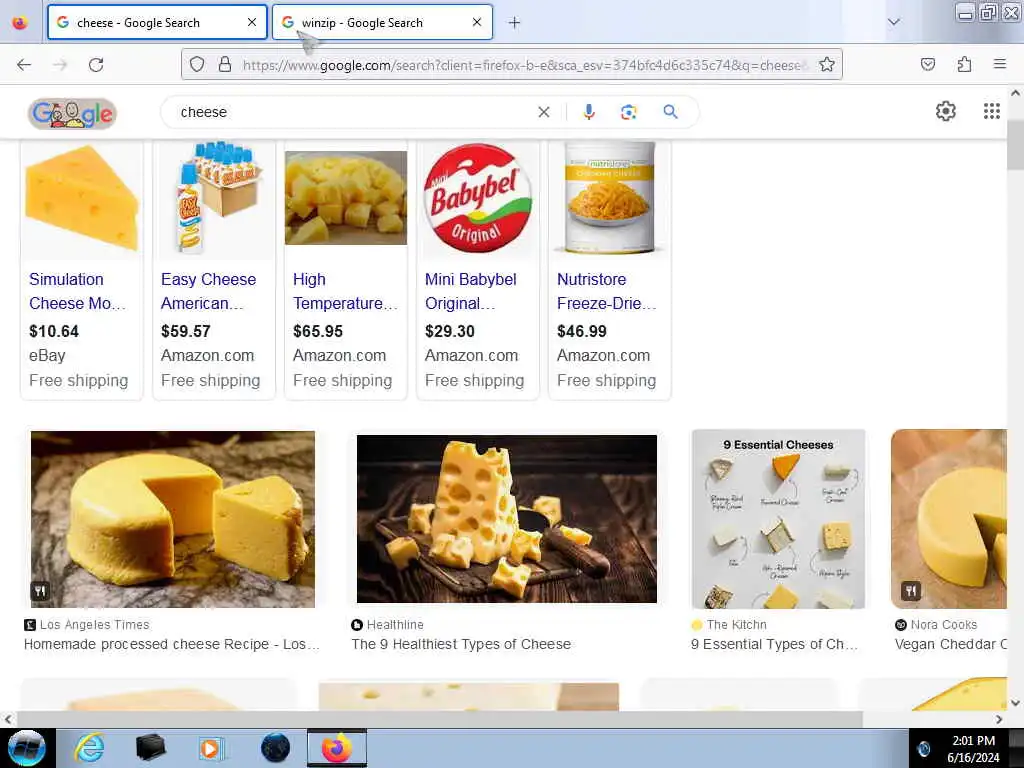The width and height of the screenshot is (1024, 768).
Task: View the Easy Cheese can image
Action: click(214, 199)
